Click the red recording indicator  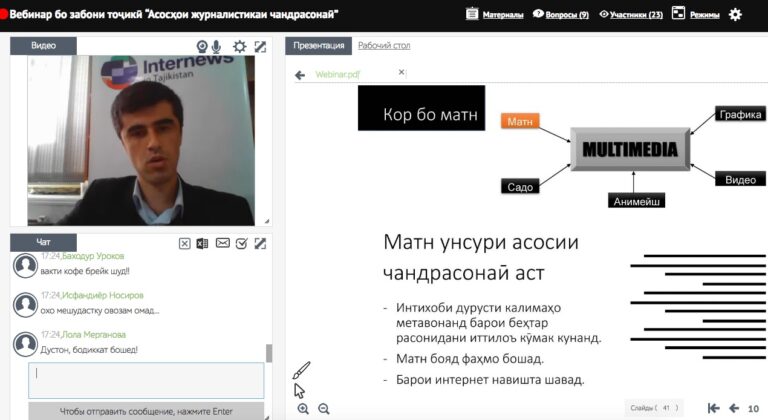coord(3,14)
